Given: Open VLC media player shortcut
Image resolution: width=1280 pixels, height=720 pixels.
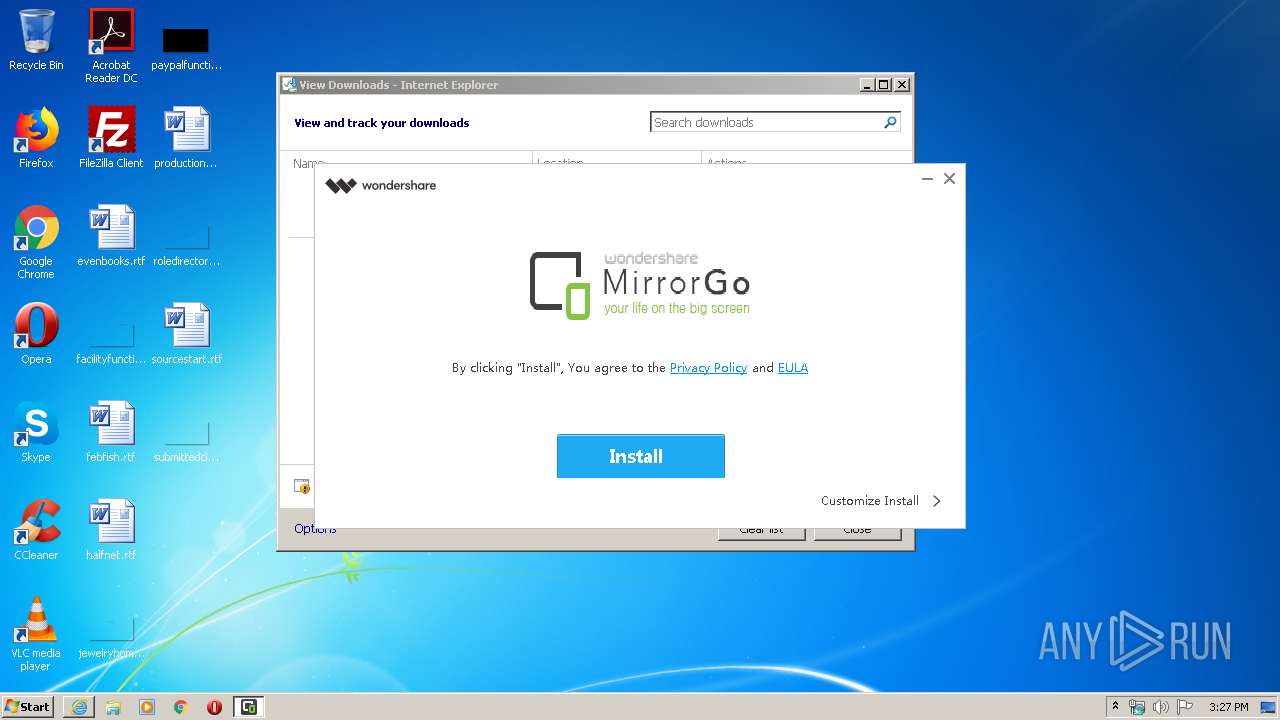Looking at the screenshot, I should [x=36, y=634].
